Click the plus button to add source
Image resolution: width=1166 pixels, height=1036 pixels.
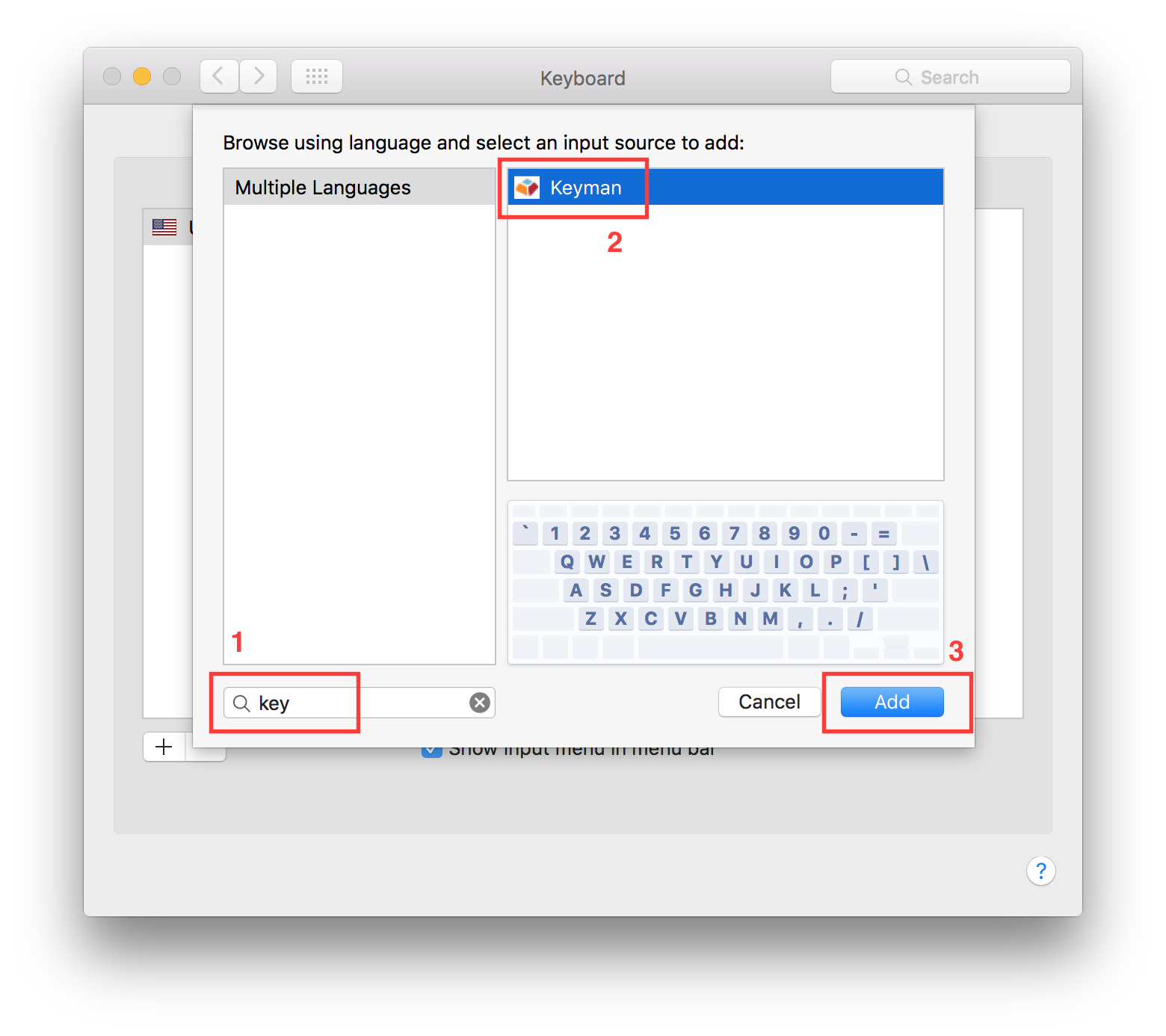[x=164, y=747]
